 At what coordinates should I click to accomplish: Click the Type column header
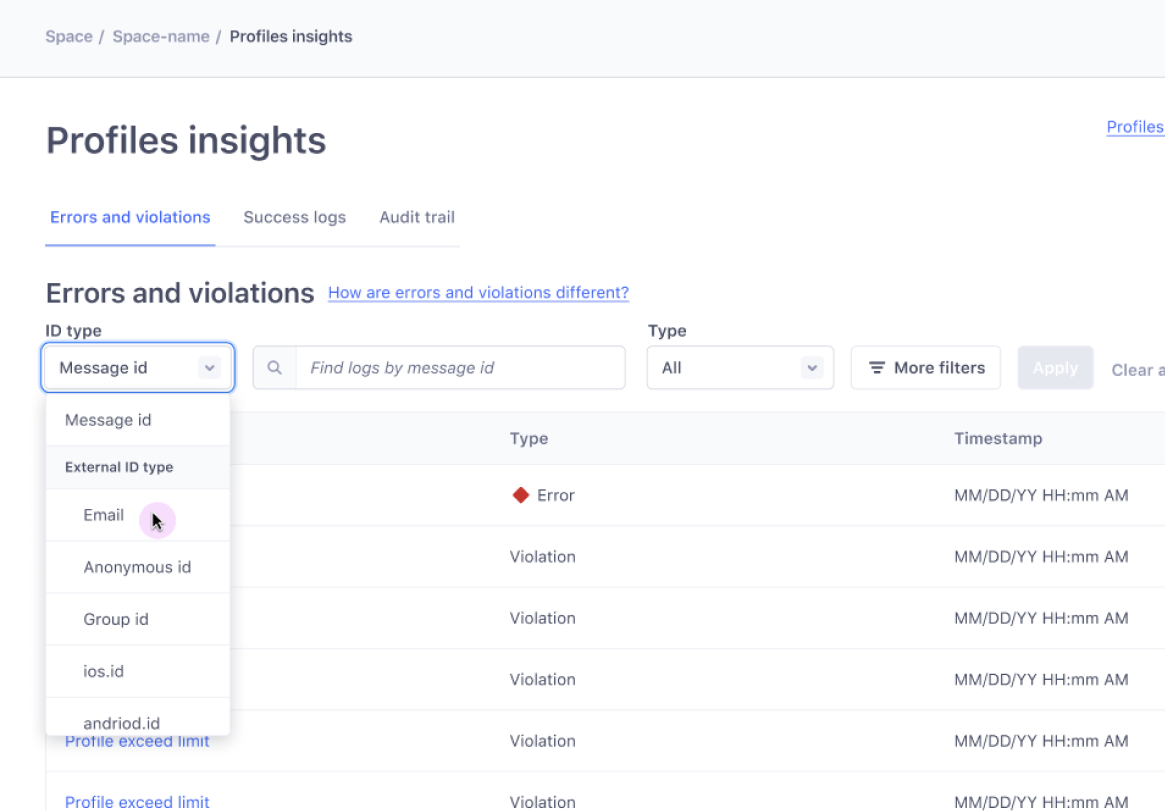pos(529,438)
